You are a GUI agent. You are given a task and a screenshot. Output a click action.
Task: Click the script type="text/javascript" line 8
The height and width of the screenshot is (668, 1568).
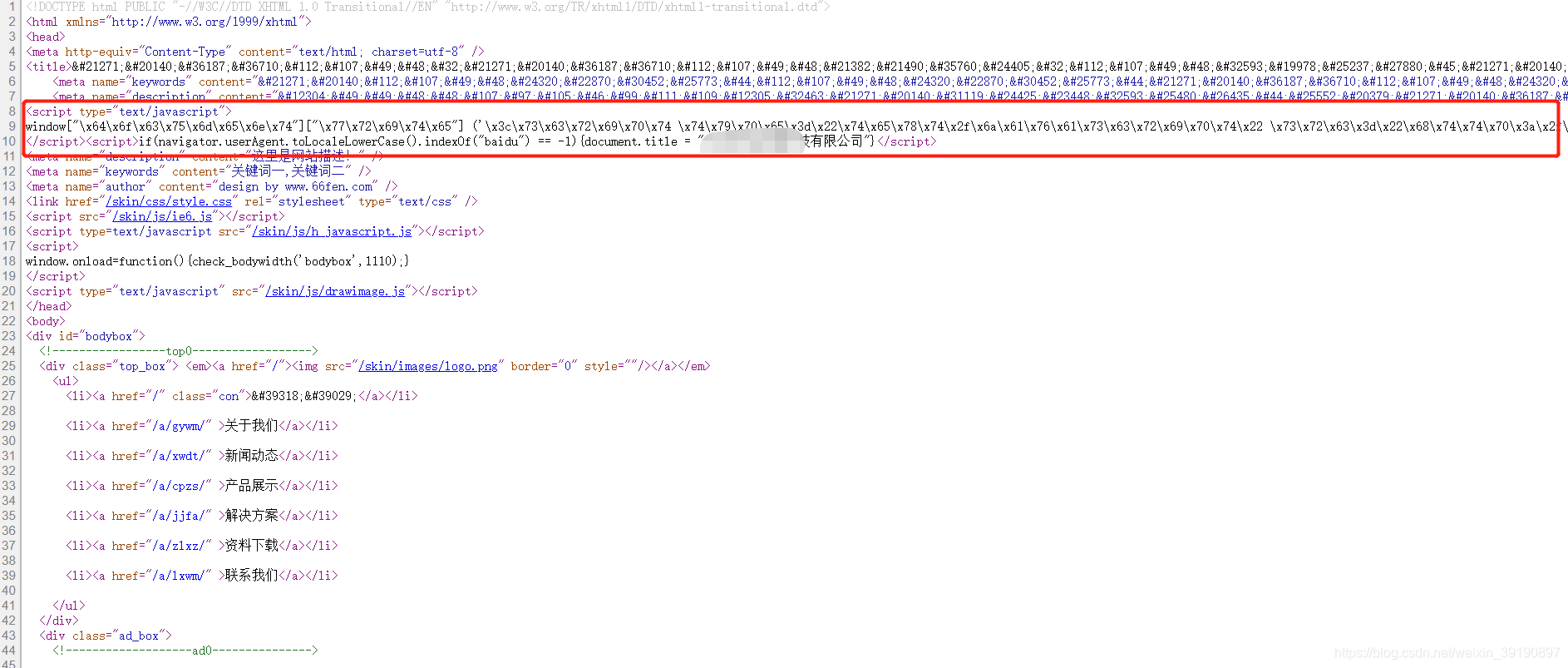(129, 111)
